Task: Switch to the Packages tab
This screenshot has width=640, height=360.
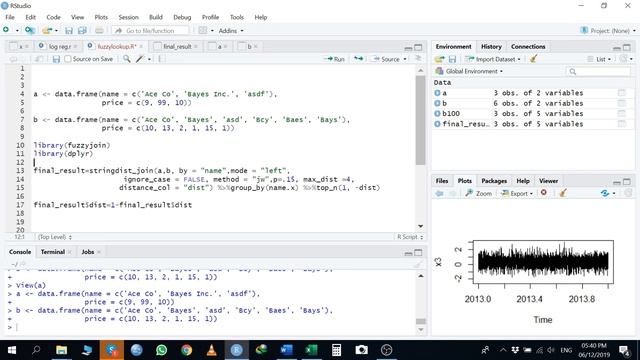Action: pyautogui.click(x=494, y=181)
